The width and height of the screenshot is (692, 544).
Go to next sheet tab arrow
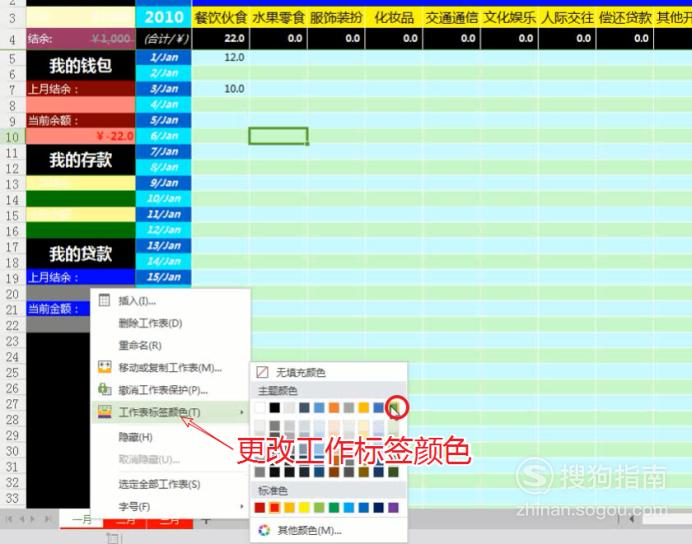click(x=32, y=519)
